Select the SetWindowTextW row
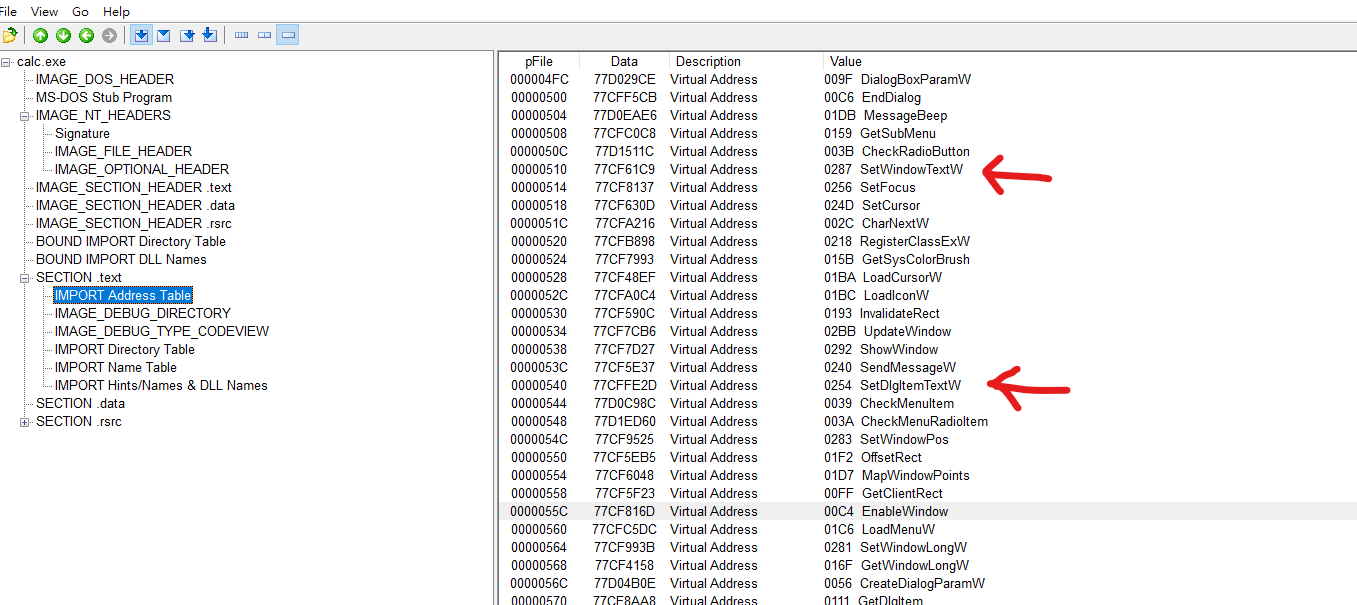This screenshot has width=1357, height=605. [911, 170]
